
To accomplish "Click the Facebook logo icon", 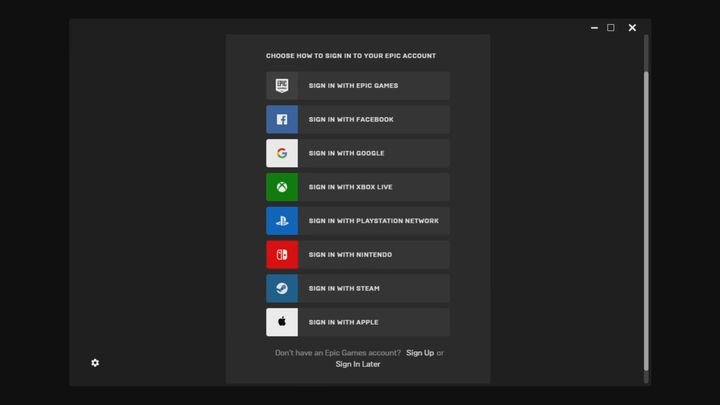I will [x=282, y=119].
